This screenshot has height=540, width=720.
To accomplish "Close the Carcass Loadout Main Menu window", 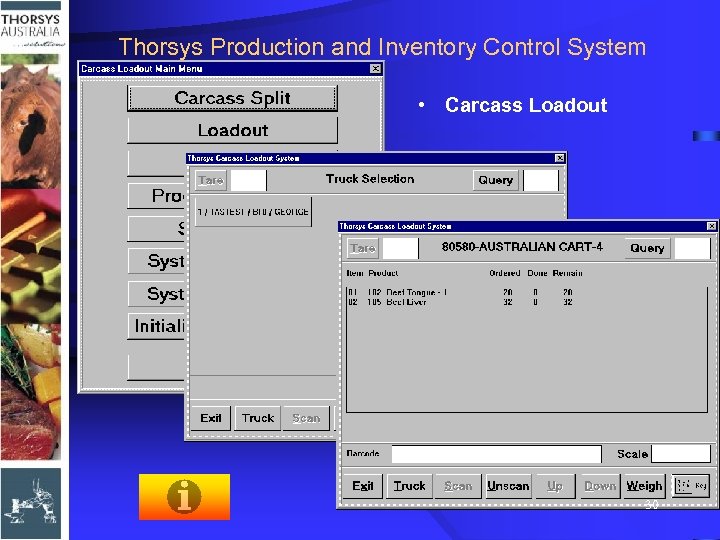I will tap(375, 69).
